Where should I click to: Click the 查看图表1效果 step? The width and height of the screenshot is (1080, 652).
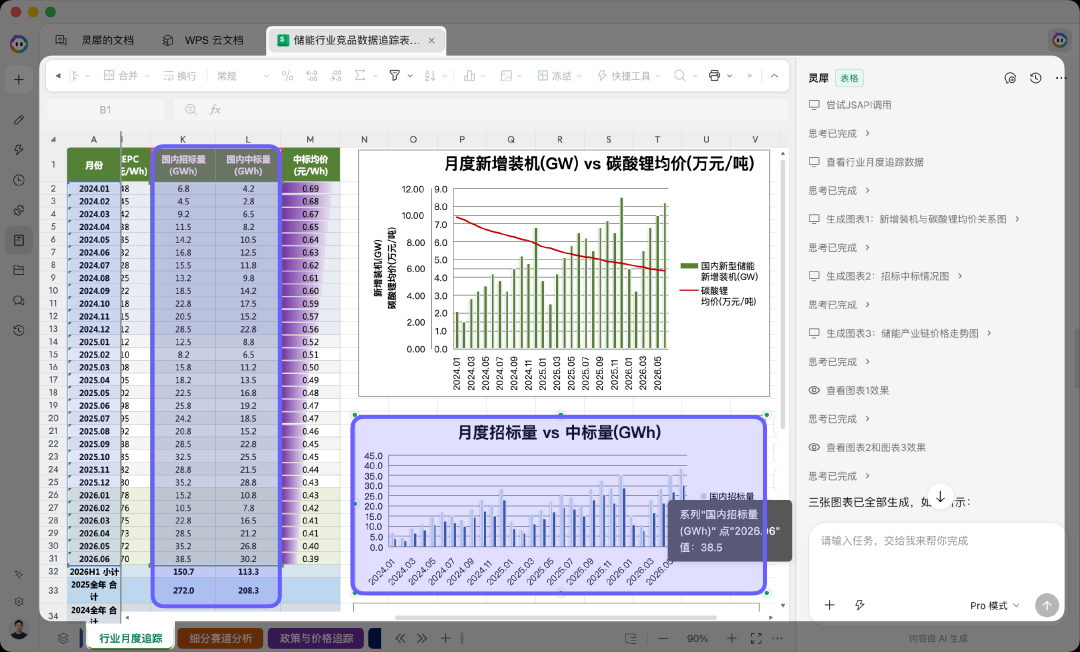(x=849, y=390)
